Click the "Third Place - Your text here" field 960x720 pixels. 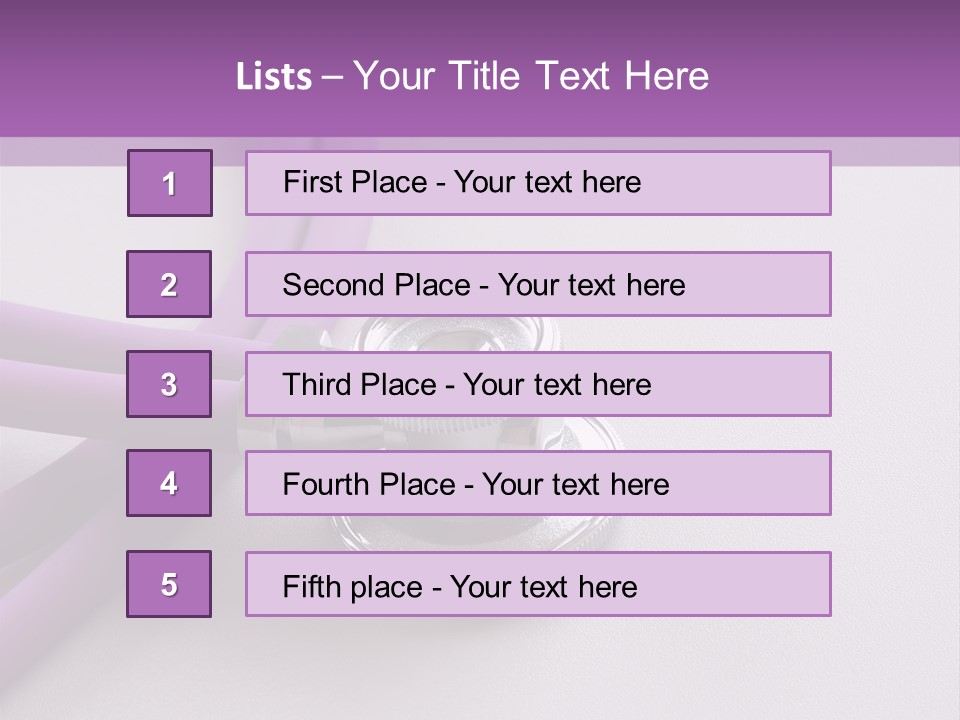538,384
